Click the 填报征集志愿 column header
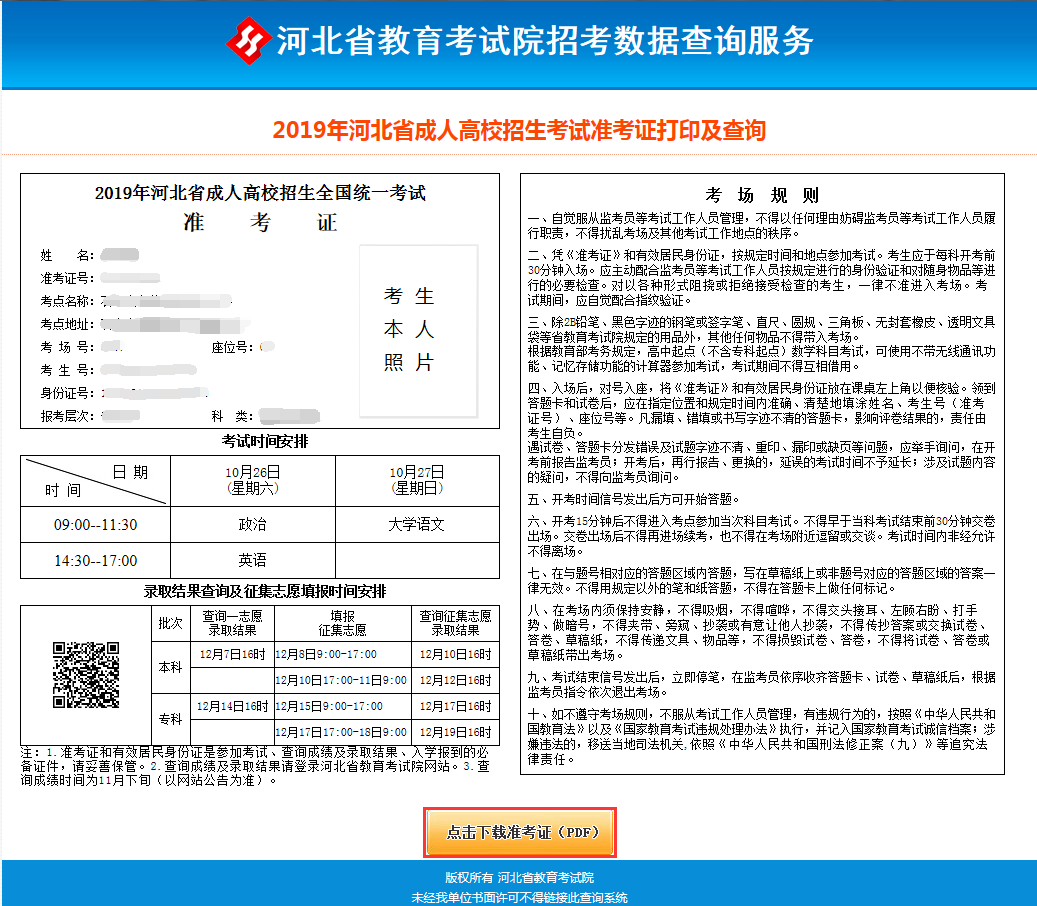 tap(343, 624)
